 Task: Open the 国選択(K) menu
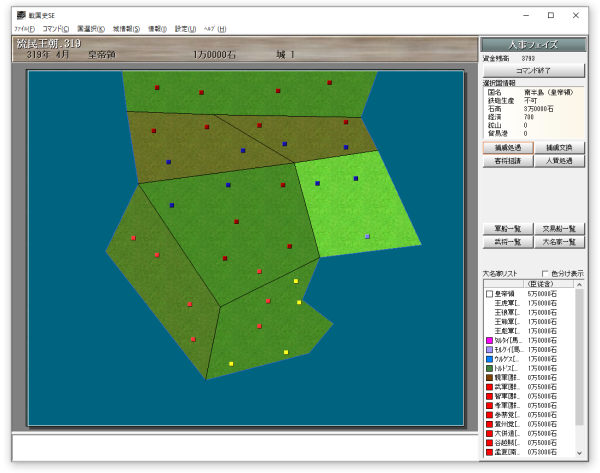pos(91,29)
